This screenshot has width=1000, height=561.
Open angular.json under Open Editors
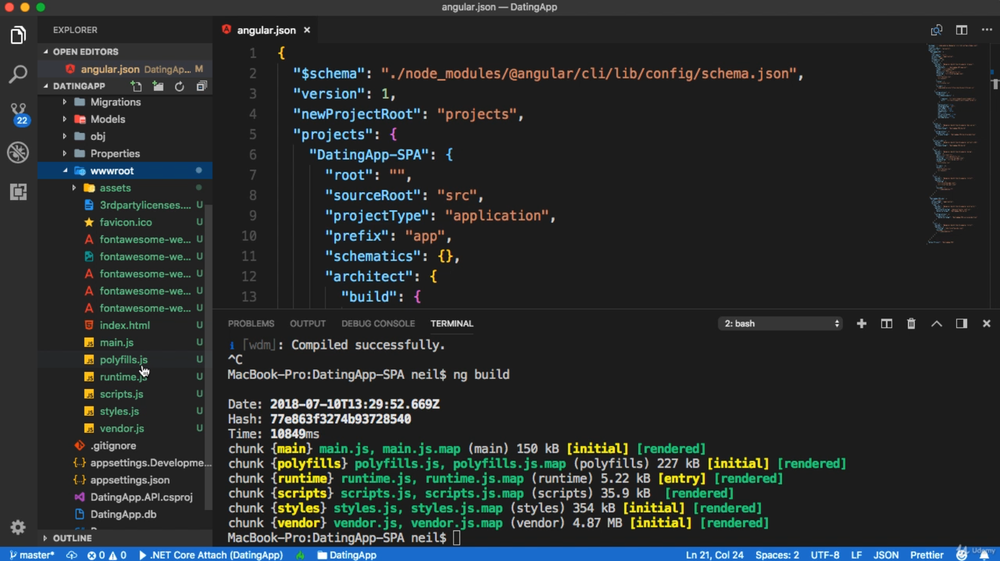click(125, 69)
